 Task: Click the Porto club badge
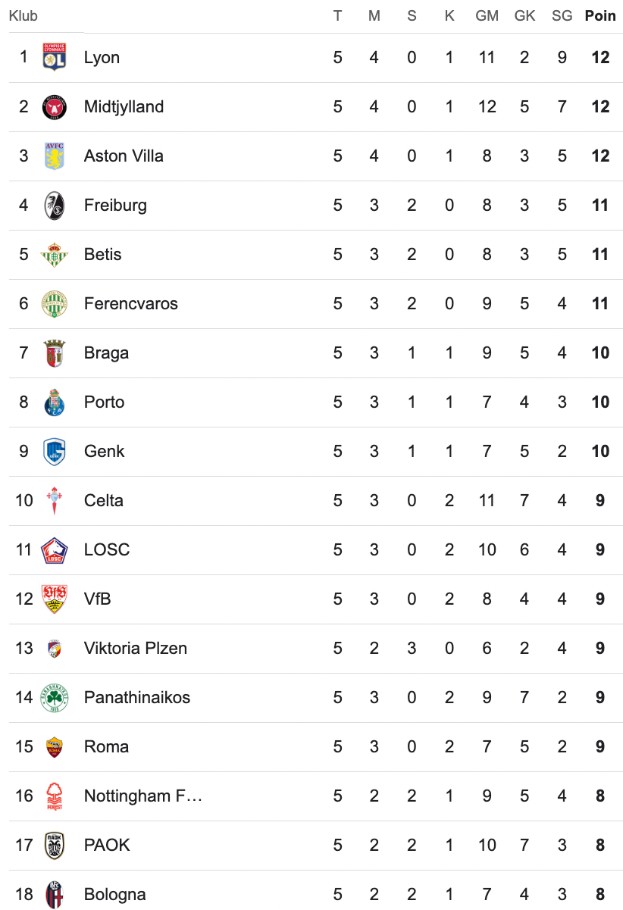pyautogui.click(x=54, y=402)
